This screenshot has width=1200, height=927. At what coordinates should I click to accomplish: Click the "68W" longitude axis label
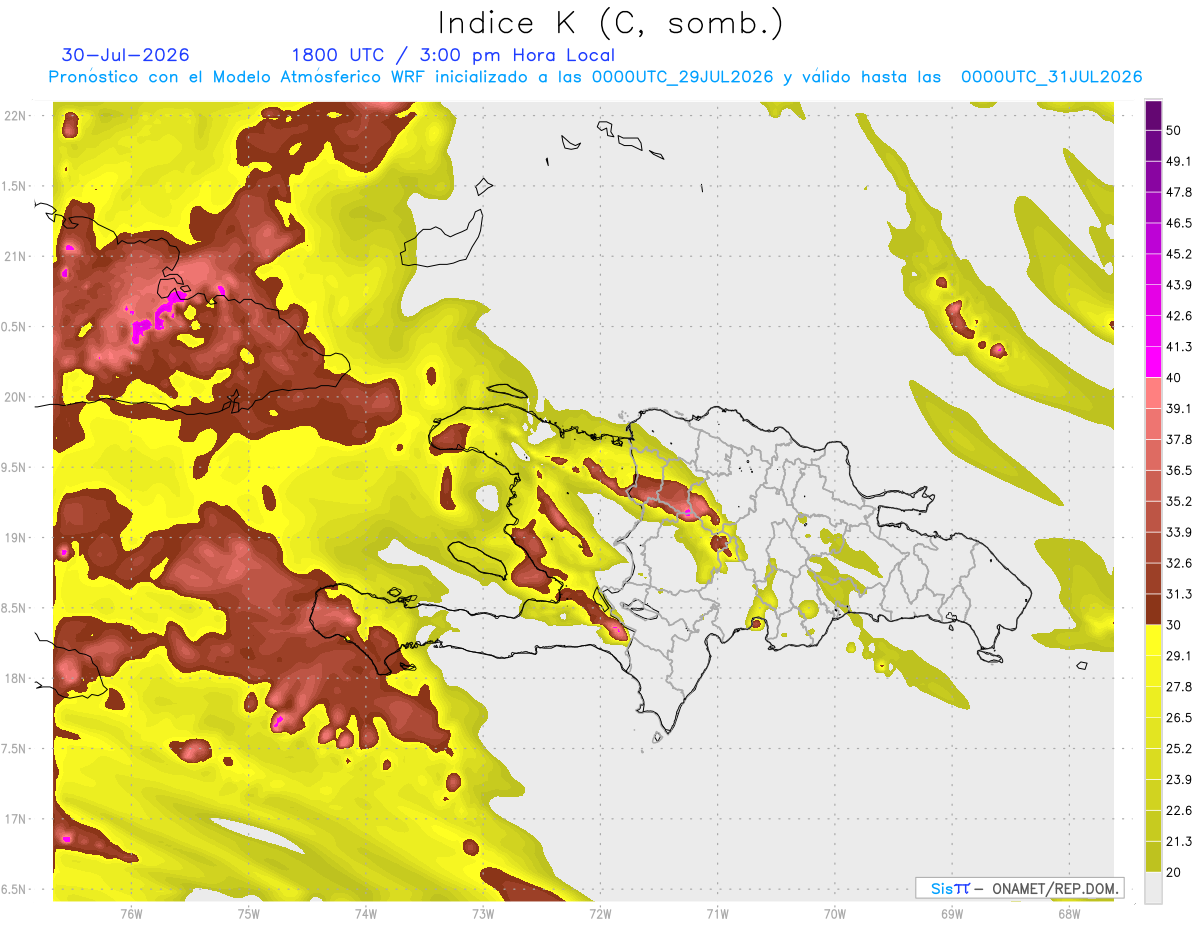tap(1069, 914)
